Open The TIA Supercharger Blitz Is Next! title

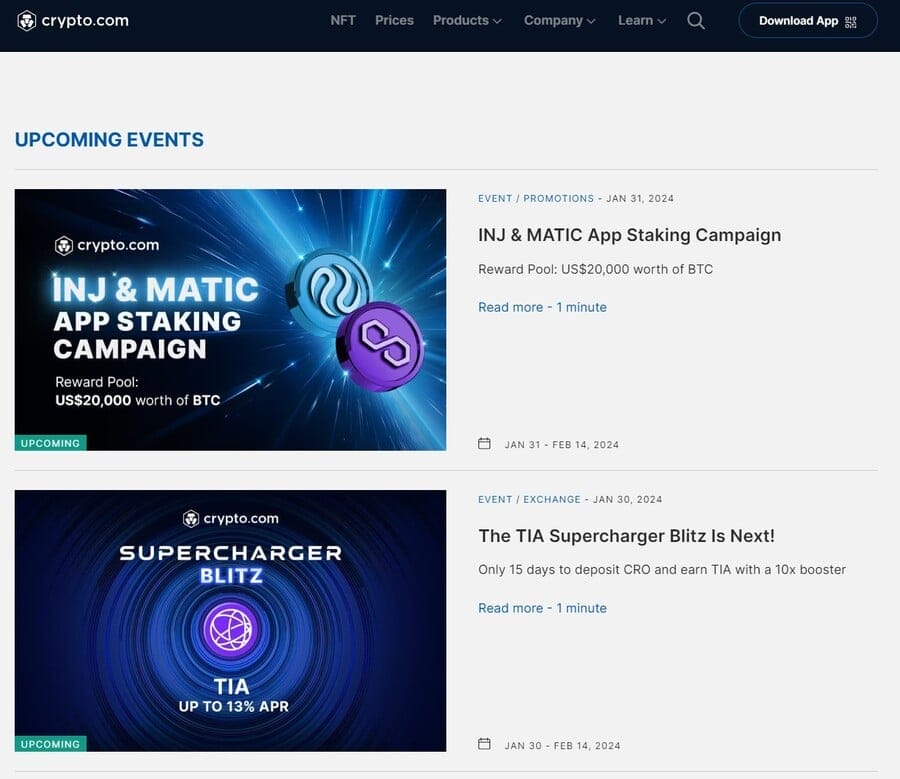(x=626, y=536)
